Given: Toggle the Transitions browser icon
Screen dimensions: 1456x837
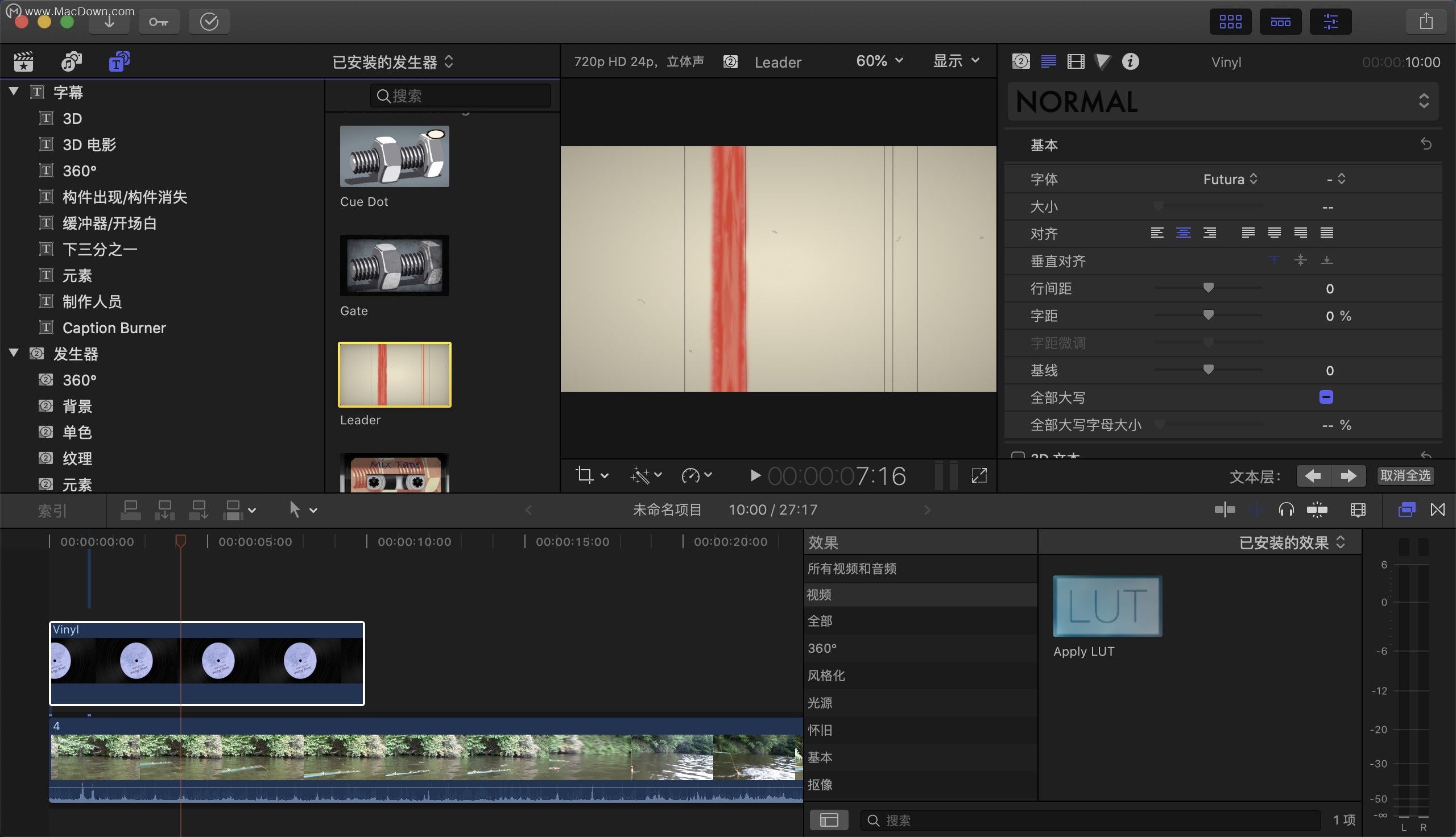Looking at the screenshot, I should click(x=1438, y=510).
